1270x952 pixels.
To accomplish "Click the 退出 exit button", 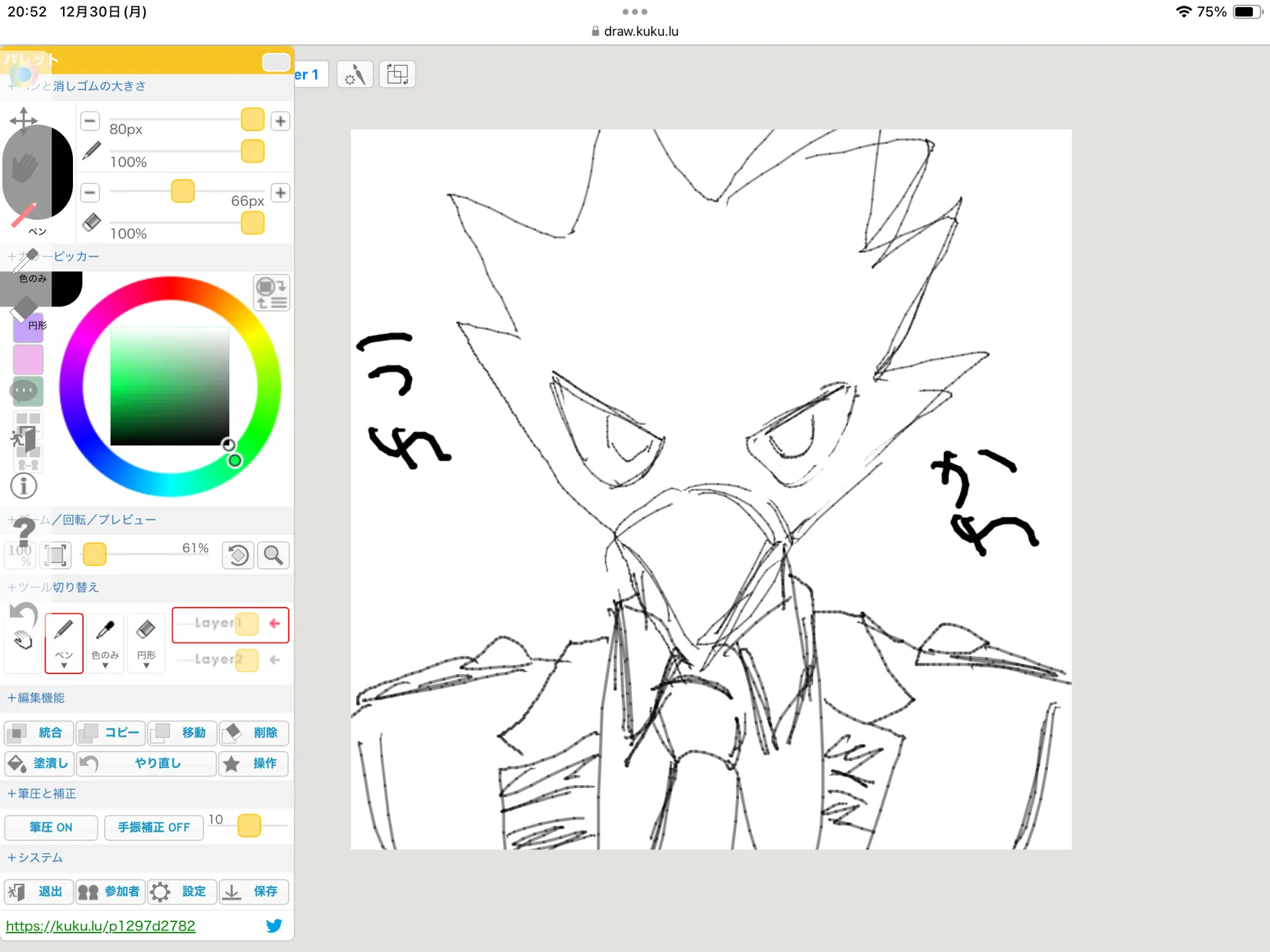I will pos(39,891).
